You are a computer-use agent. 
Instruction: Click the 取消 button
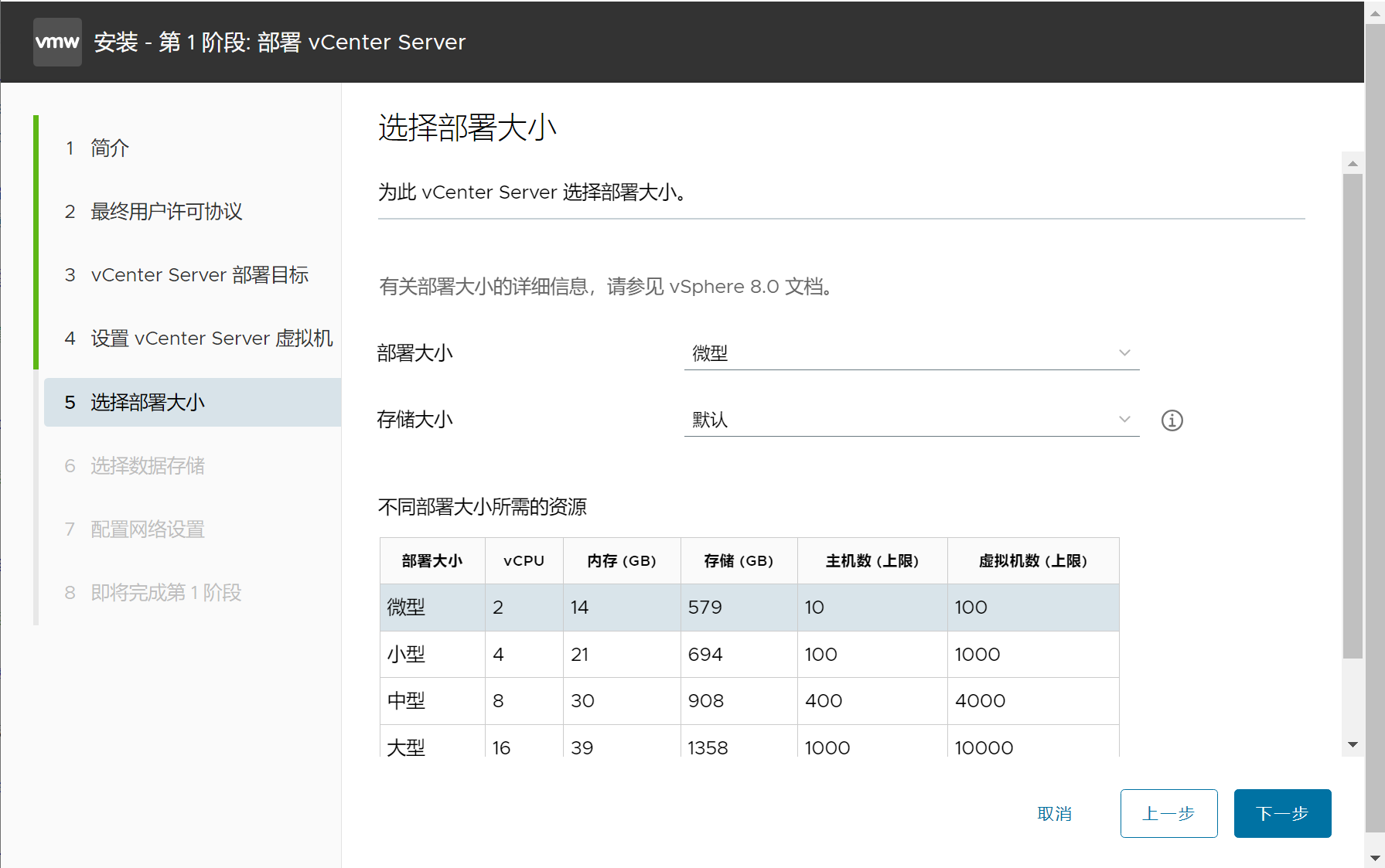click(x=1054, y=813)
